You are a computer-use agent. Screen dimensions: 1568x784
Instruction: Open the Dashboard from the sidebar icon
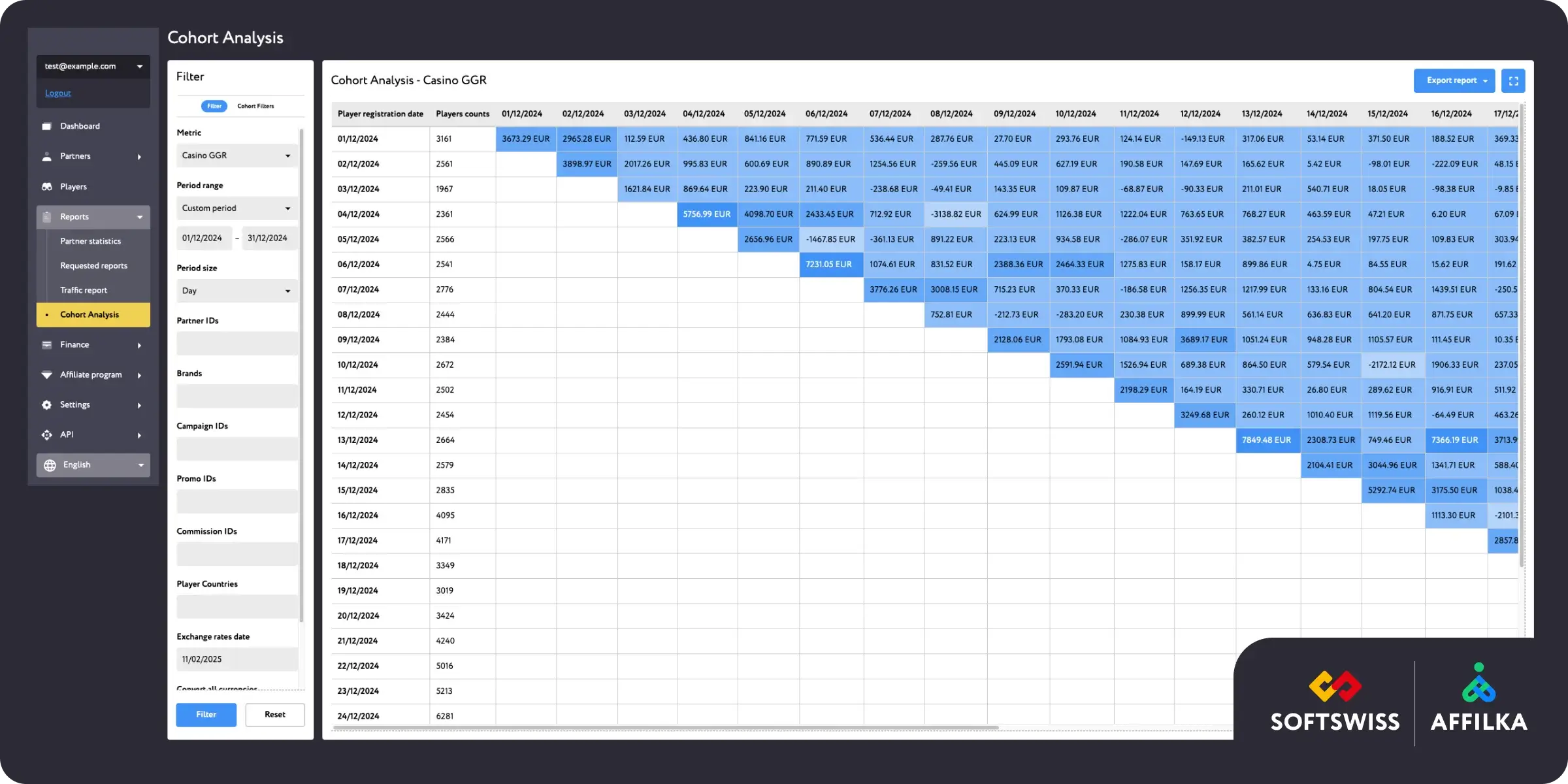click(47, 126)
